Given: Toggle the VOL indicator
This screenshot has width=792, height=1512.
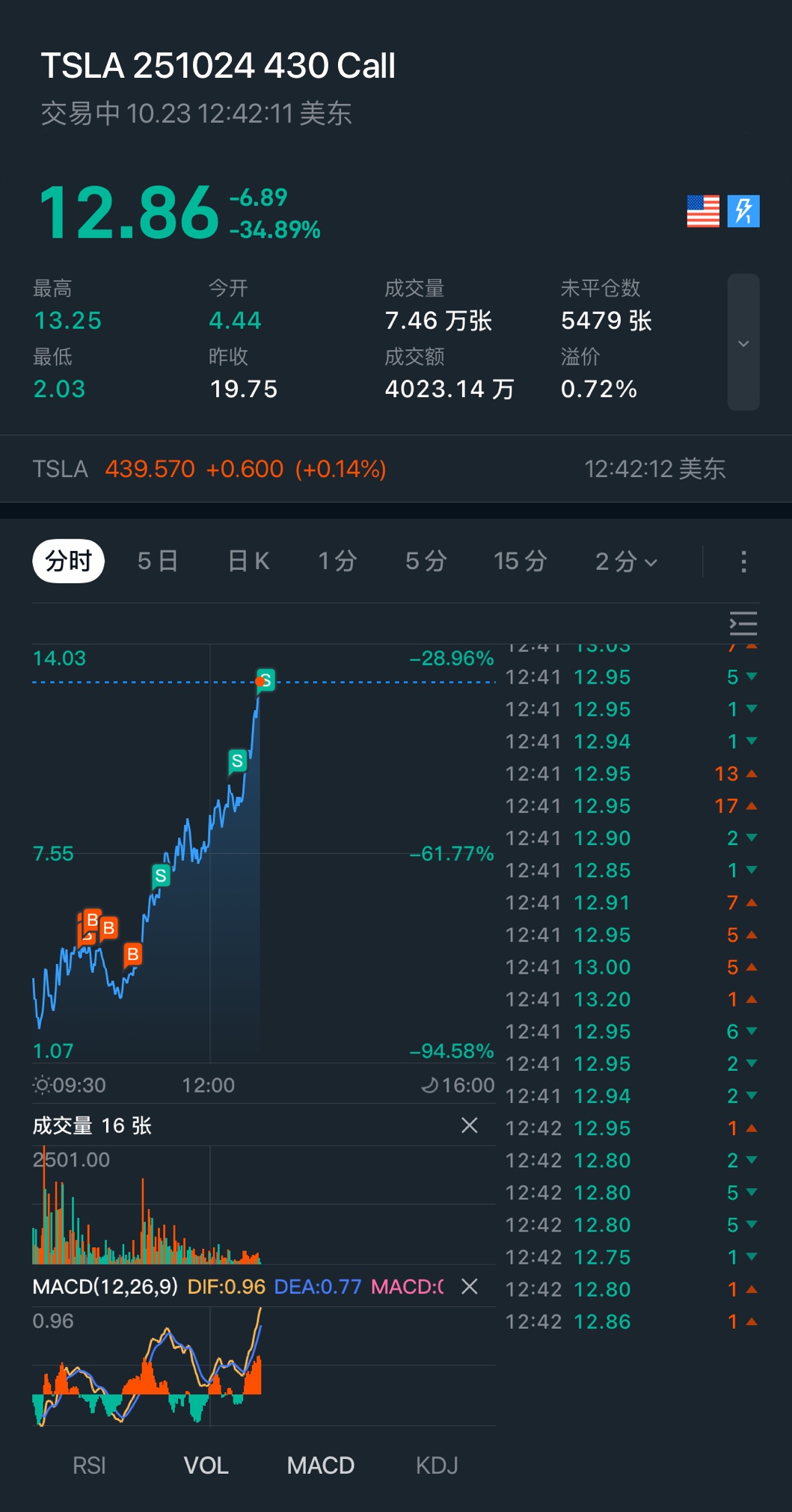Looking at the screenshot, I should pos(206,1465).
